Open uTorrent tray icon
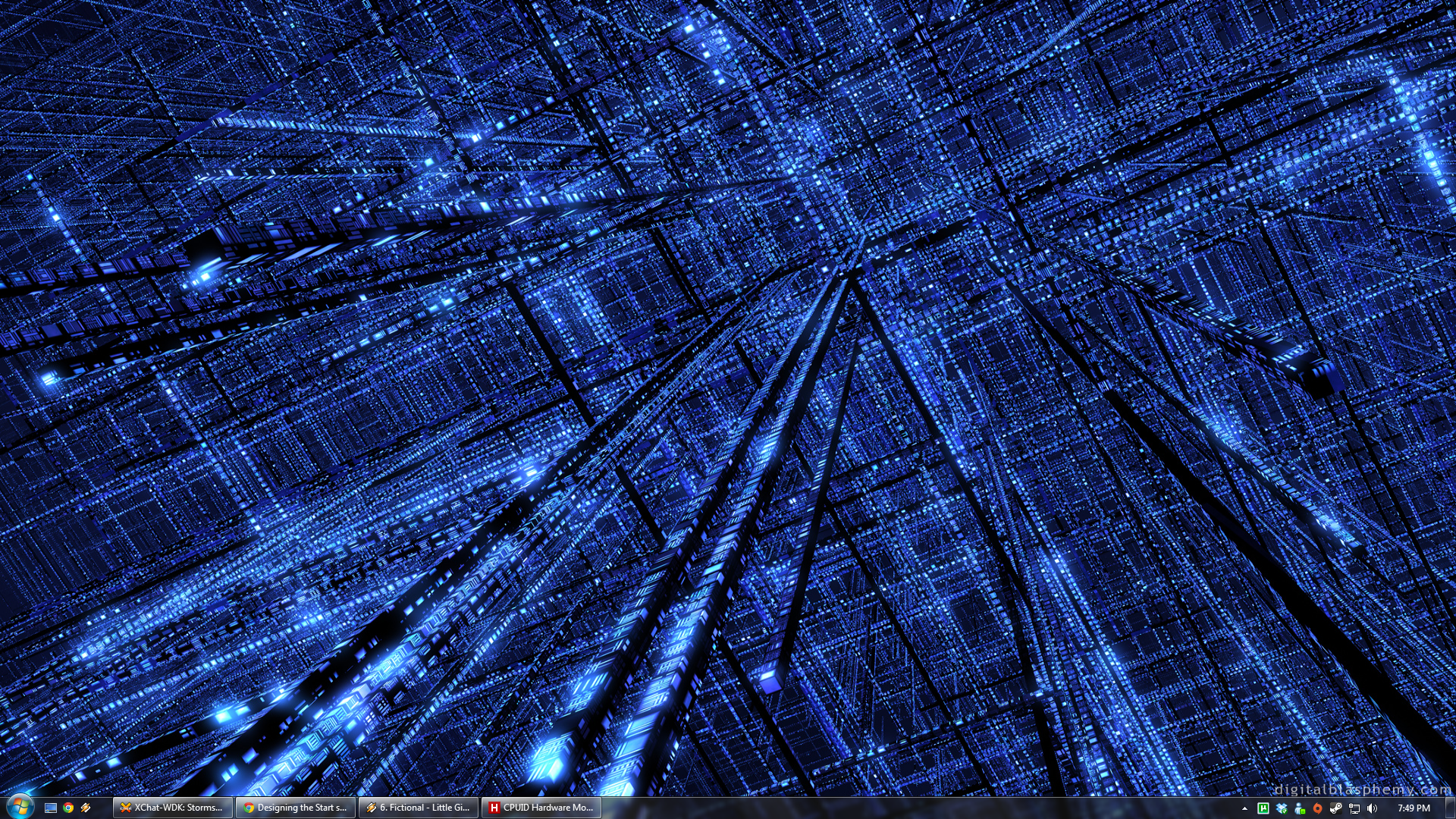Viewport: 1456px width, 819px height. click(1263, 808)
